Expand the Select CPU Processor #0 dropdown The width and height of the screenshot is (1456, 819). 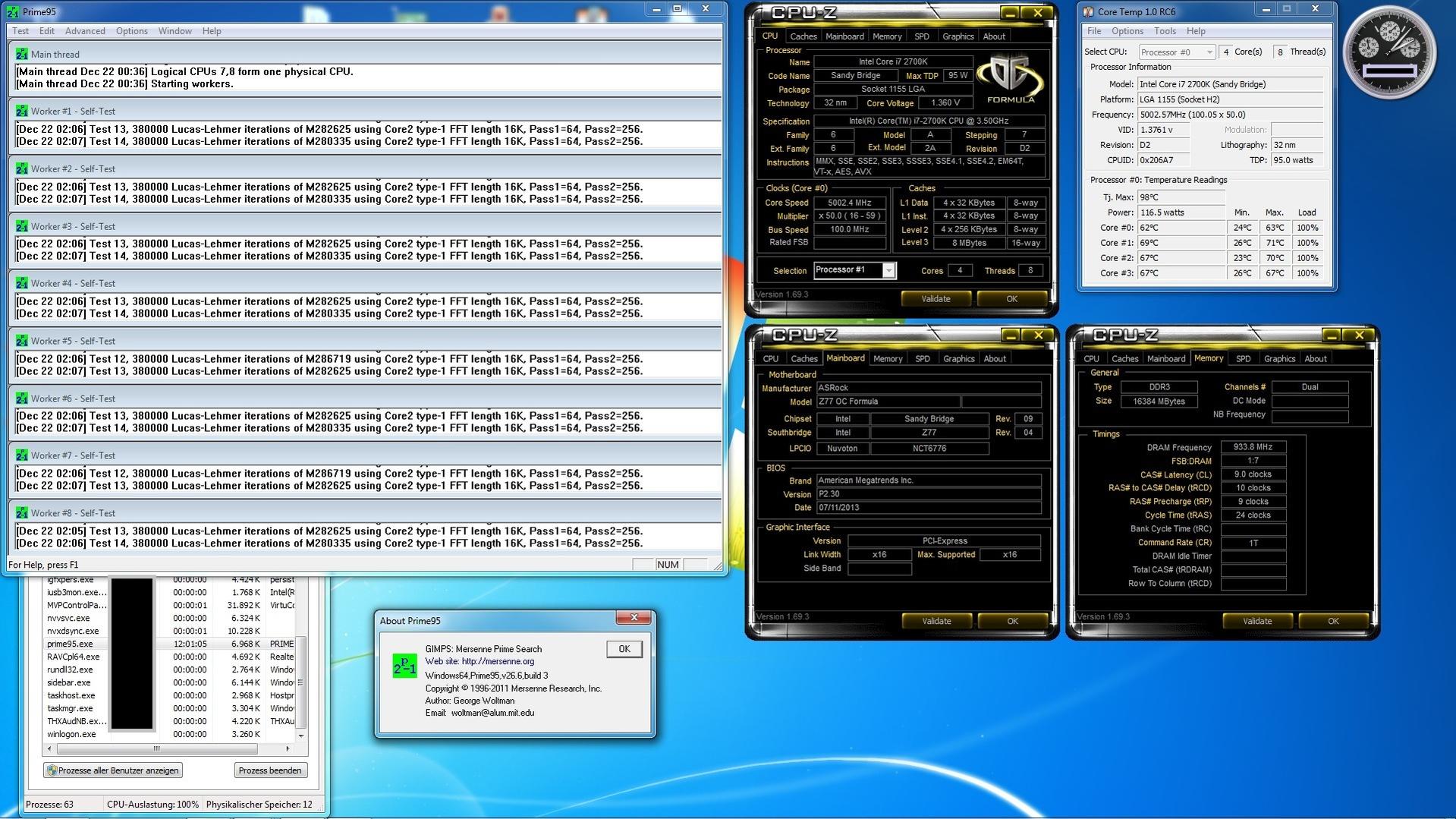click(x=1209, y=52)
